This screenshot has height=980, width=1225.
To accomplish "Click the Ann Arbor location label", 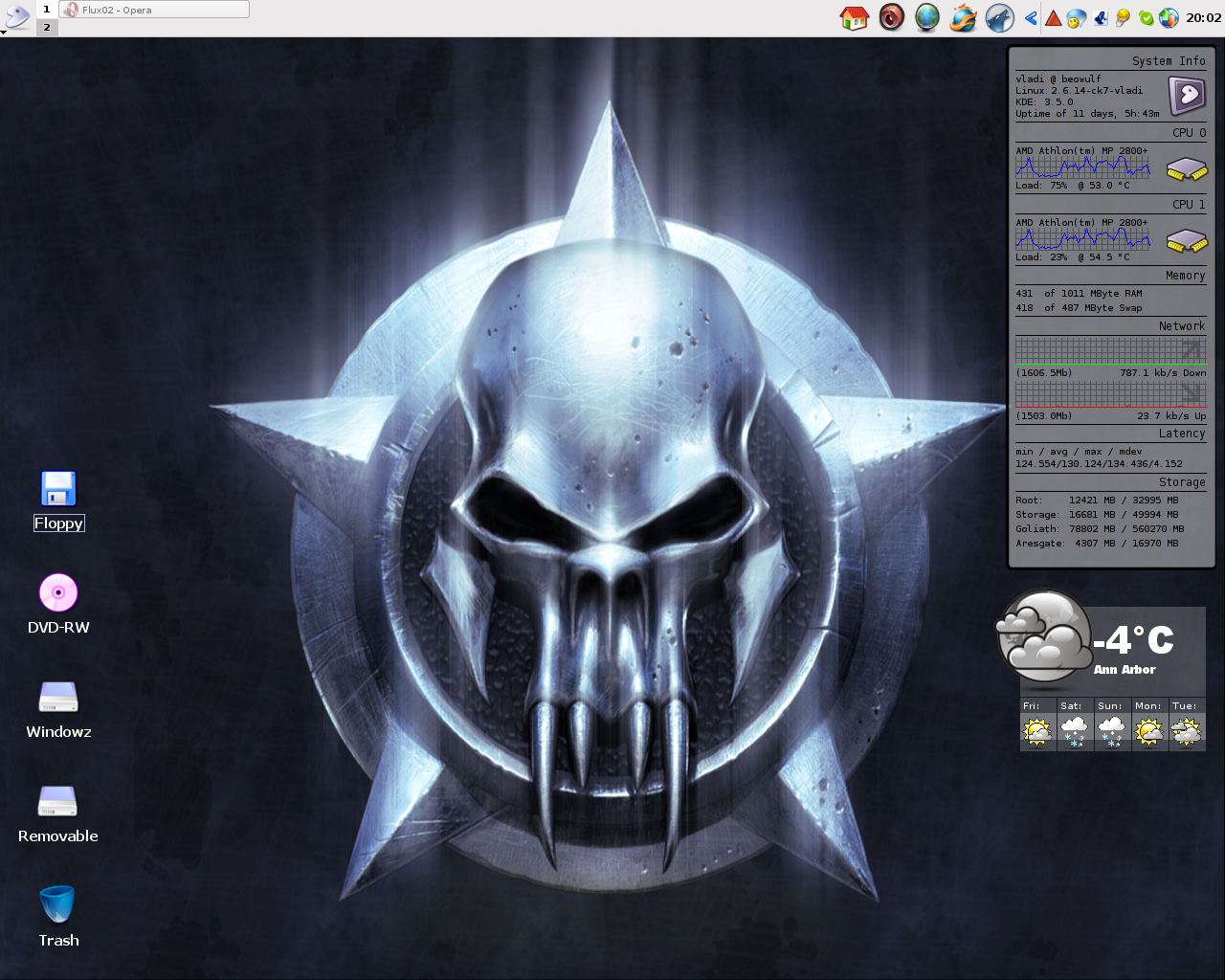I will tap(1125, 670).
